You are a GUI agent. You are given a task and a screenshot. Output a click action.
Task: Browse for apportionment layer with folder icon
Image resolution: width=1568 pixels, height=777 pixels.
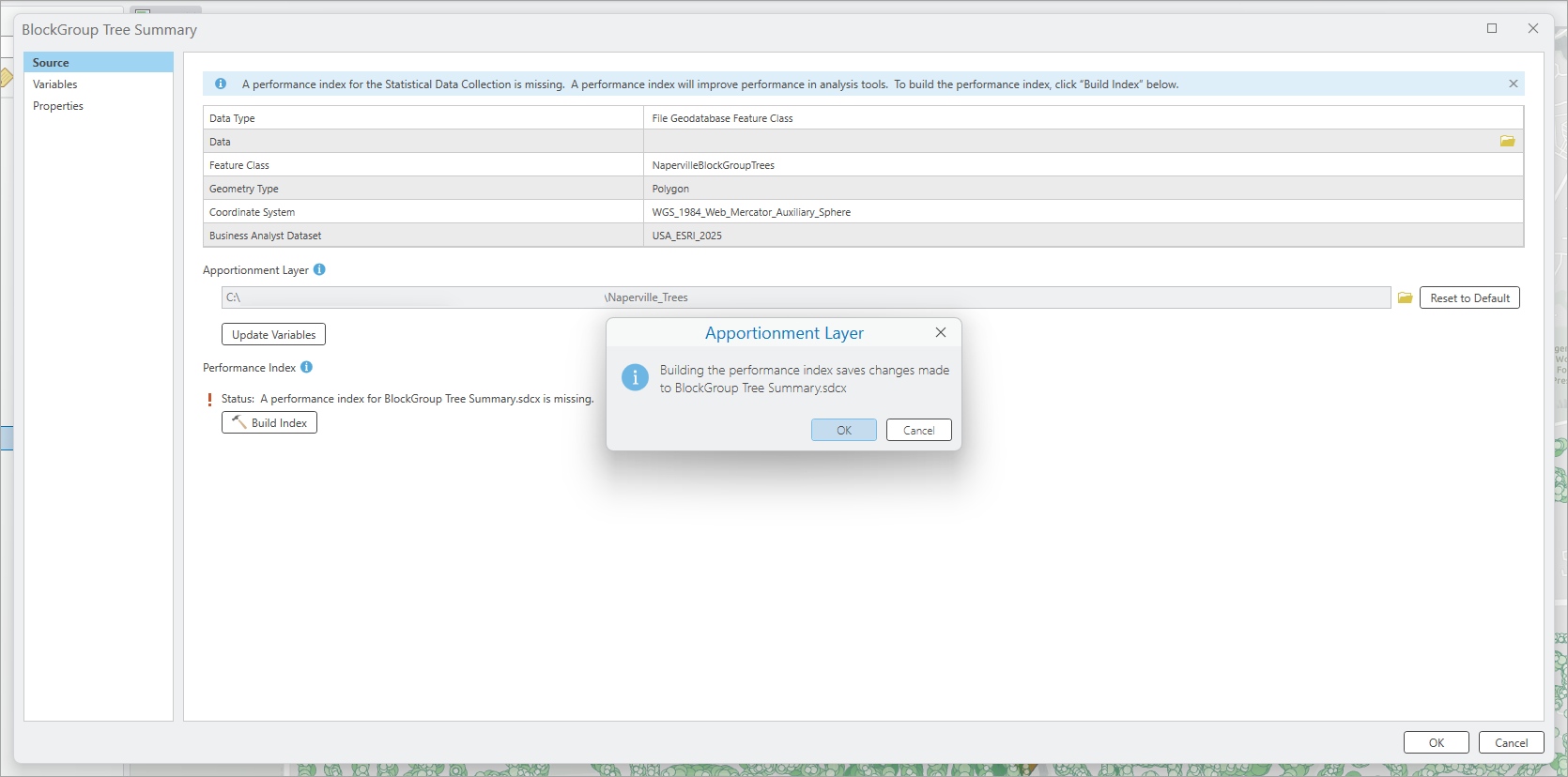click(x=1405, y=297)
